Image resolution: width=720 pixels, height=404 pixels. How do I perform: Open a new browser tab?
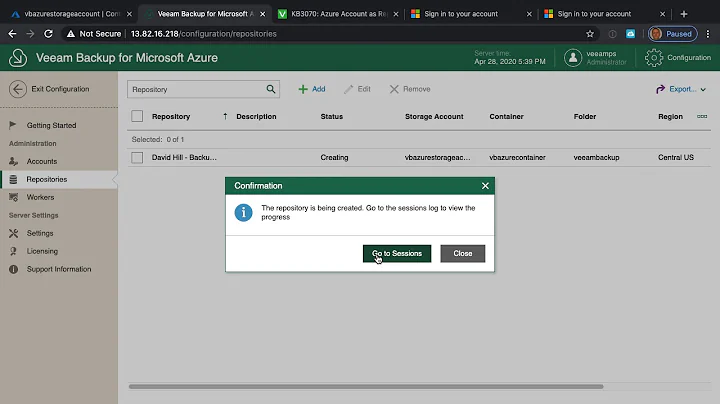684,14
